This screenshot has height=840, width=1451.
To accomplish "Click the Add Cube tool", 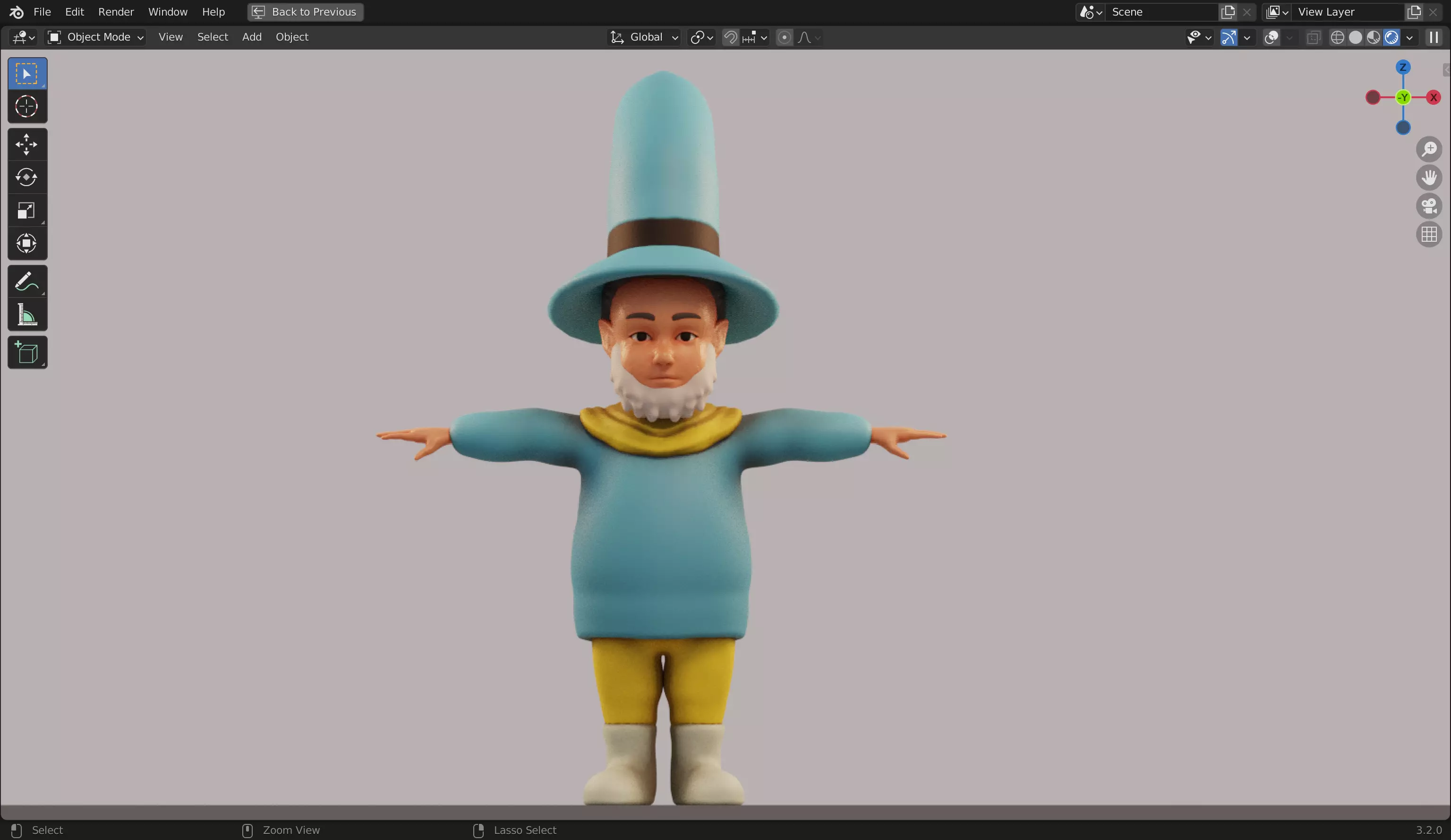I will coord(26,352).
